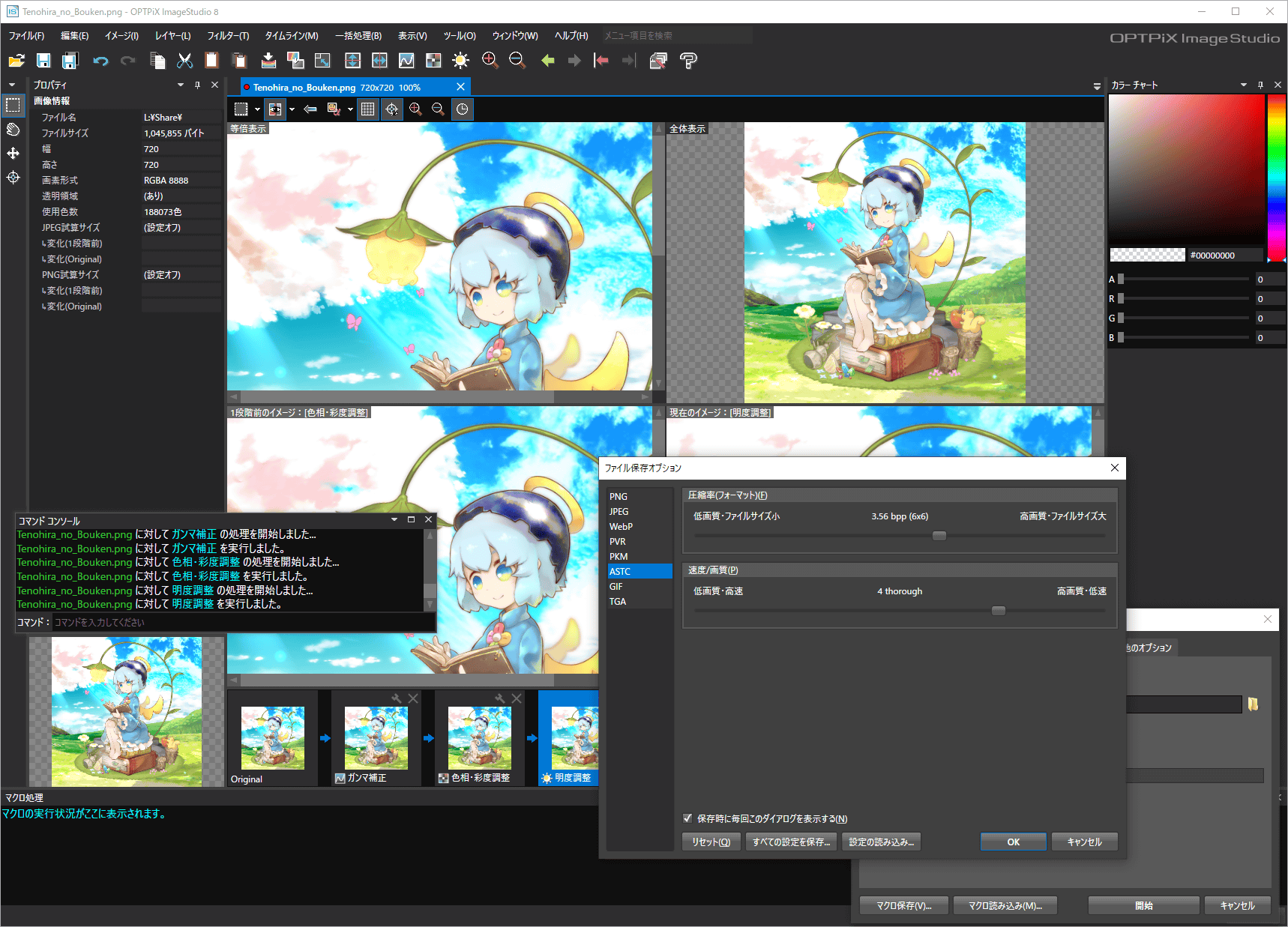Click the brightness sun toolbar icon
This screenshot has width=1288, height=927.
[460, 61]
